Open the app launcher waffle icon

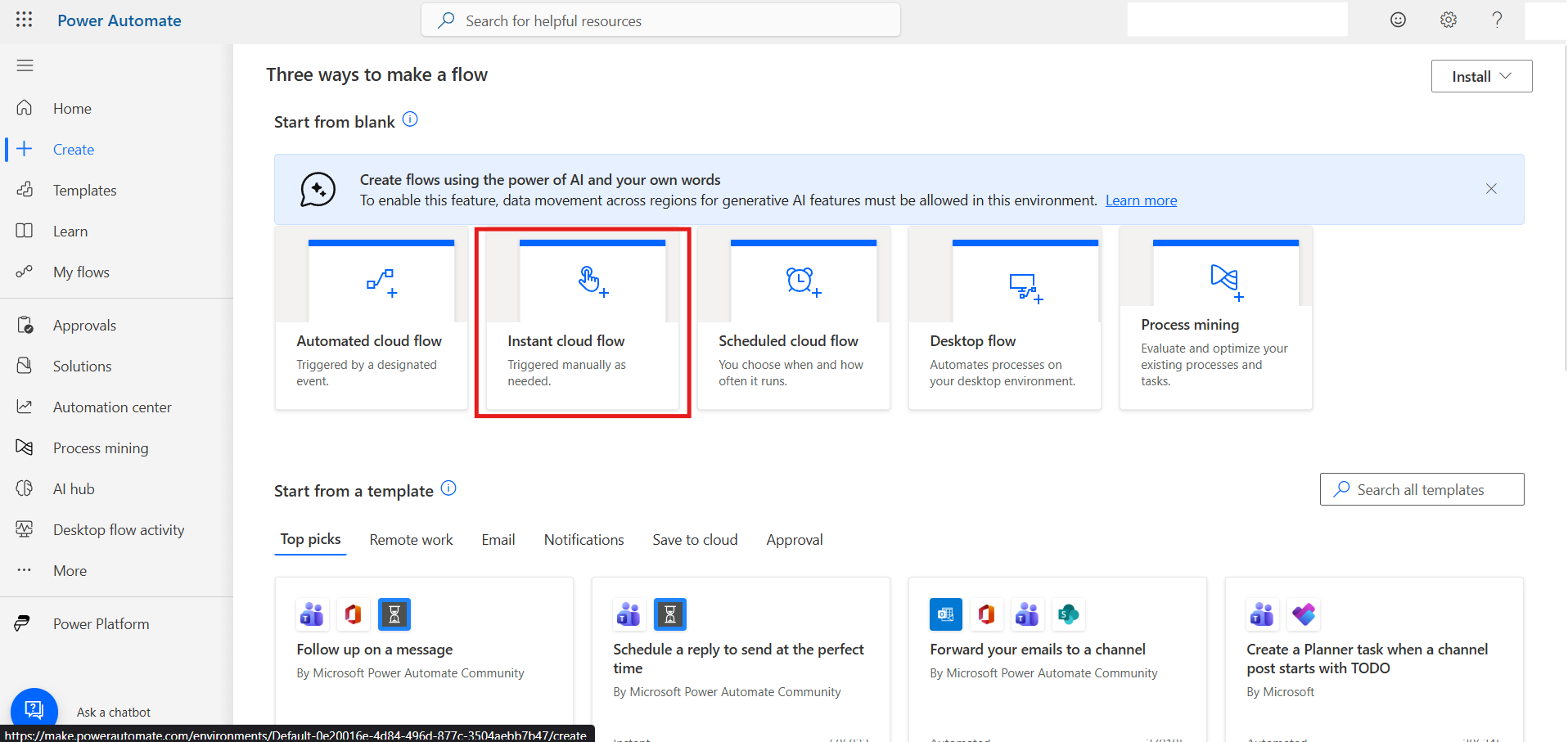[24, 20]
